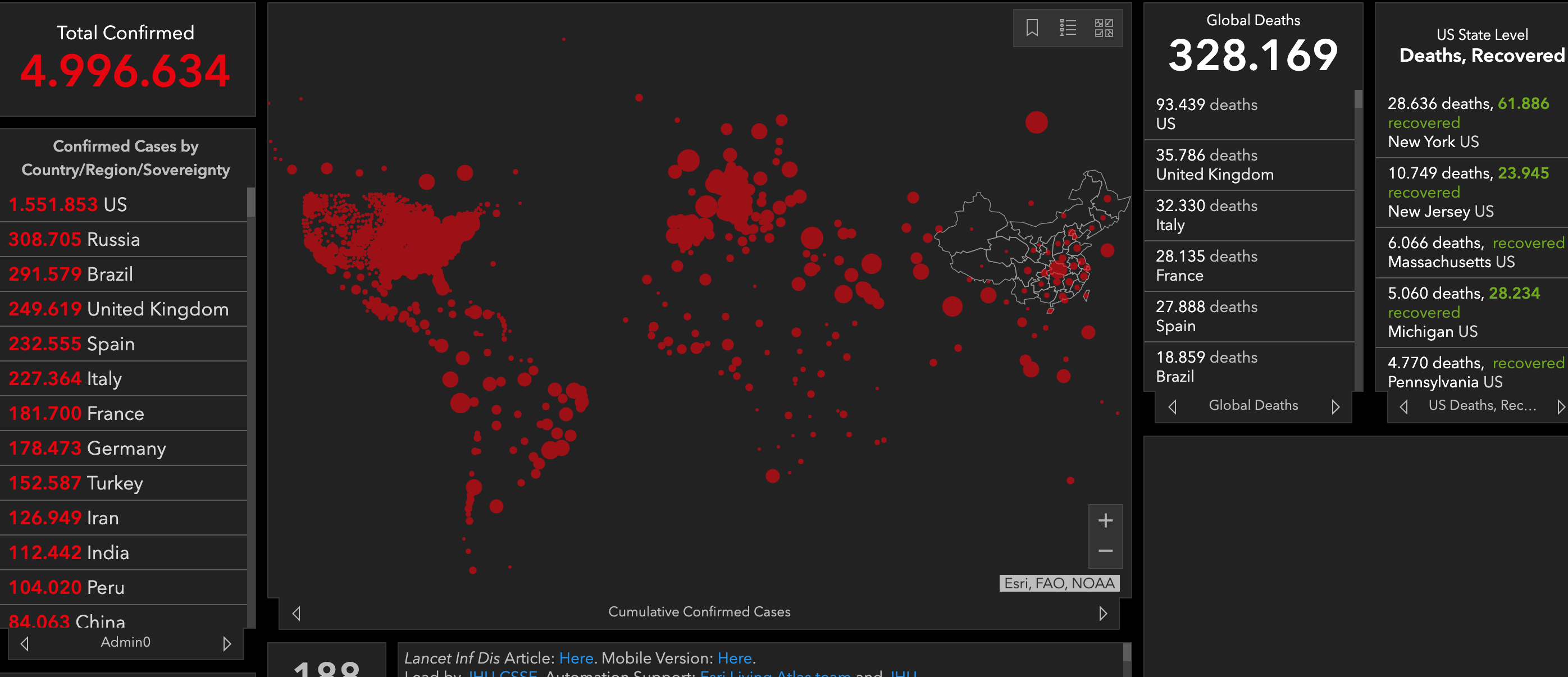Image resolution: width=1568 pixels, height=677 pixels.
Task: Go to next panel after Global Deaths
Action: pos(1335,406)
